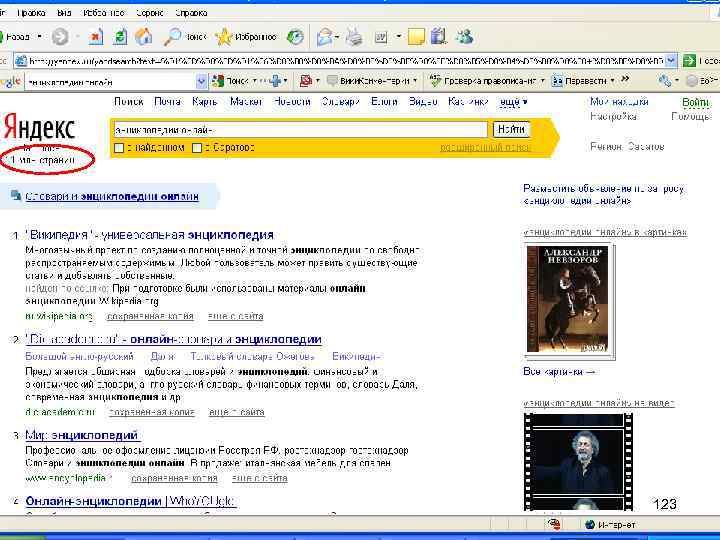Click Проверка правописания spellcheck button
The height and width of the screenshot is (540, 720).
point(483,81)
